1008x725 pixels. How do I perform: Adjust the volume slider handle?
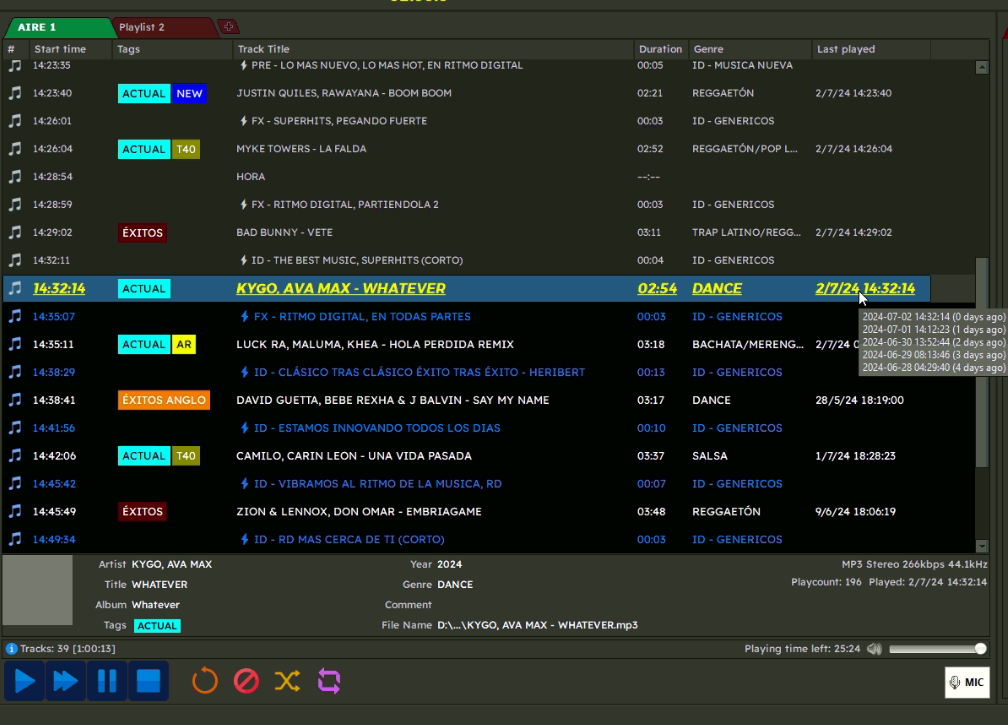click(980, 649)
